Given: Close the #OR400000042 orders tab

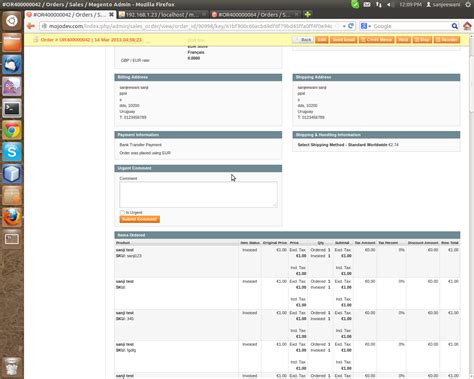Looking at the screenshot, I should [111, 14].
